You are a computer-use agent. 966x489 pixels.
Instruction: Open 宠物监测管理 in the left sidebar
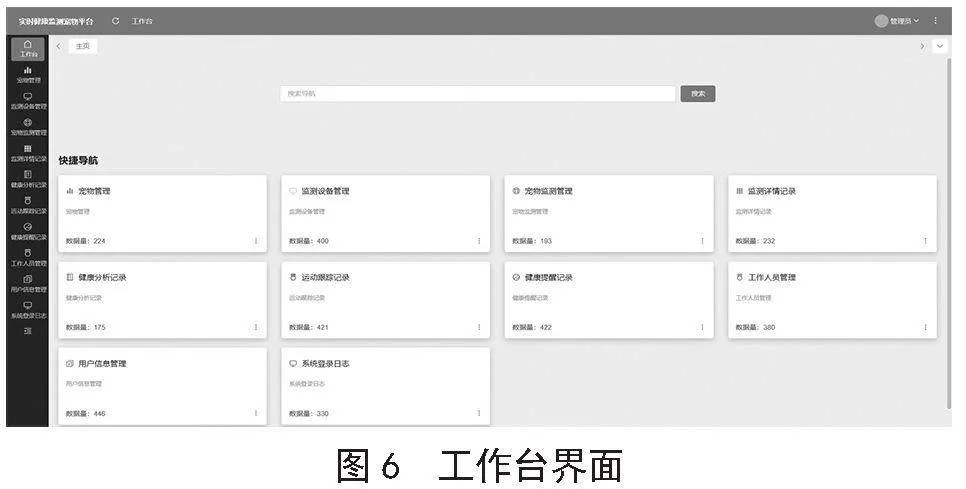[28, 127]
